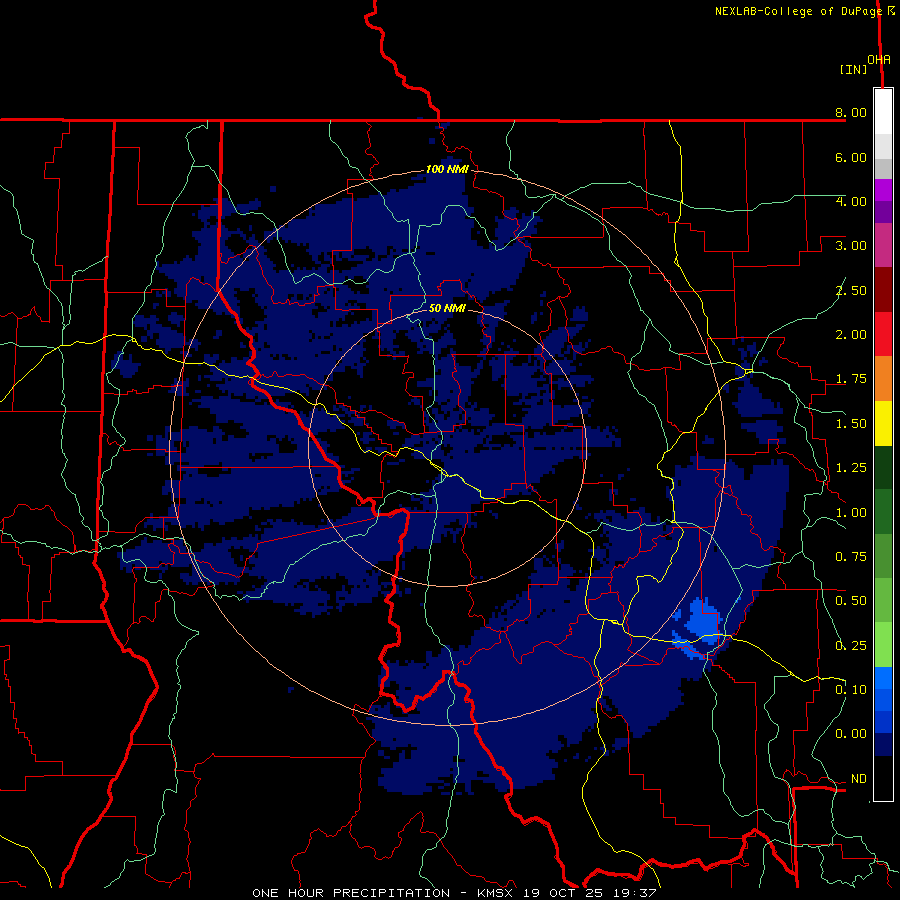Screen dimensions: 900x900
Task: Click the ND legend label
Action: point(858,779)
